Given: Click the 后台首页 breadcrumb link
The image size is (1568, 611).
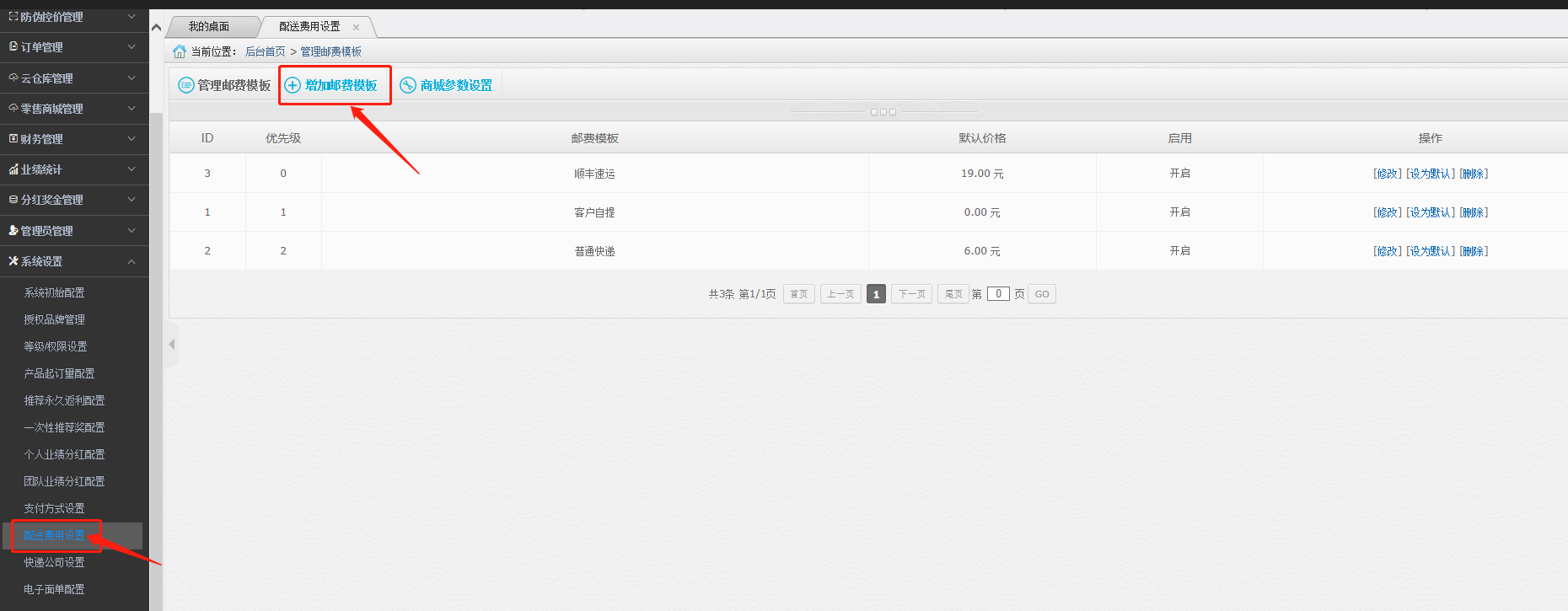Looking at the screenshot, I should [x=265, y=51].
